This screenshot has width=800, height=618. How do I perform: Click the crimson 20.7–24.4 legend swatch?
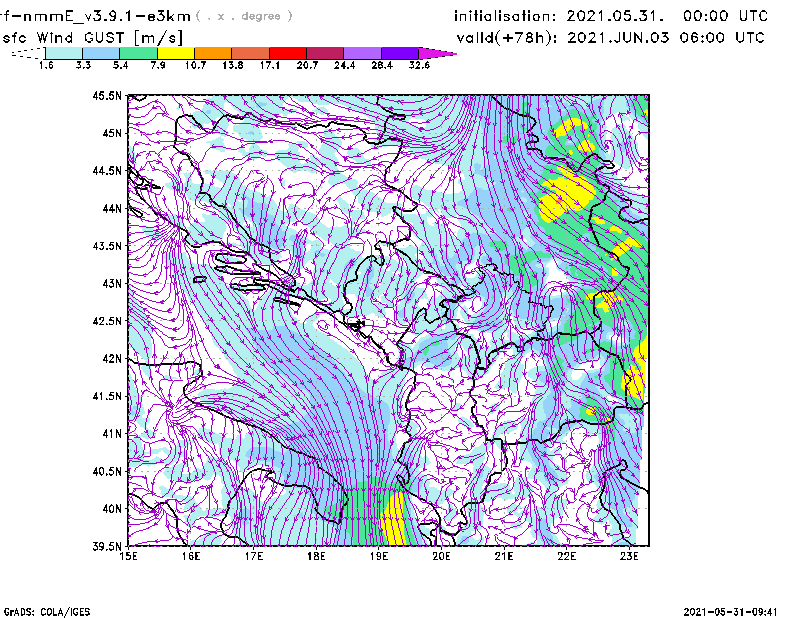325,53
